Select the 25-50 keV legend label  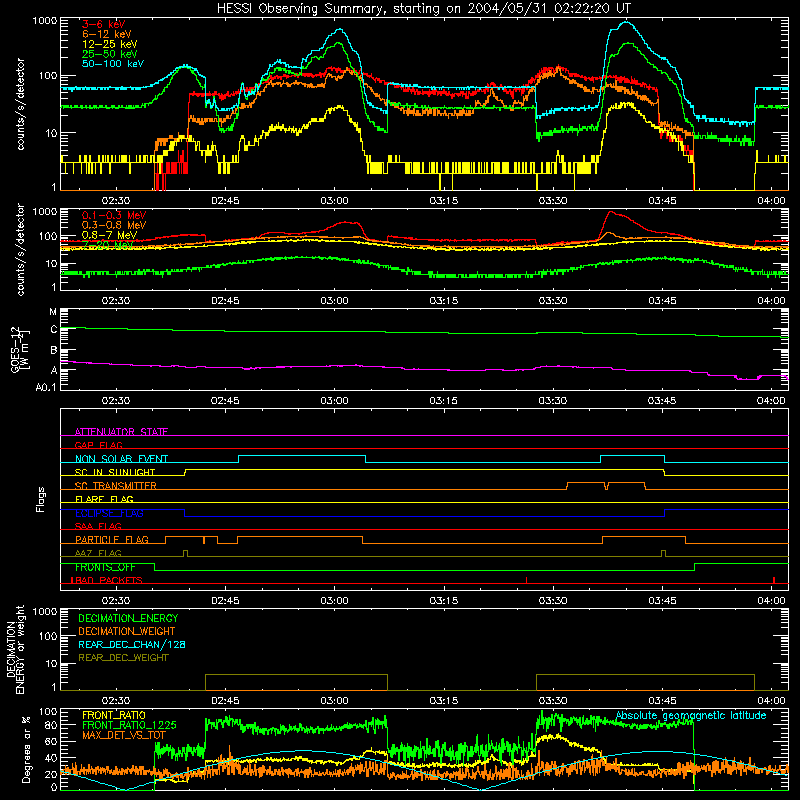pos(110,54)
